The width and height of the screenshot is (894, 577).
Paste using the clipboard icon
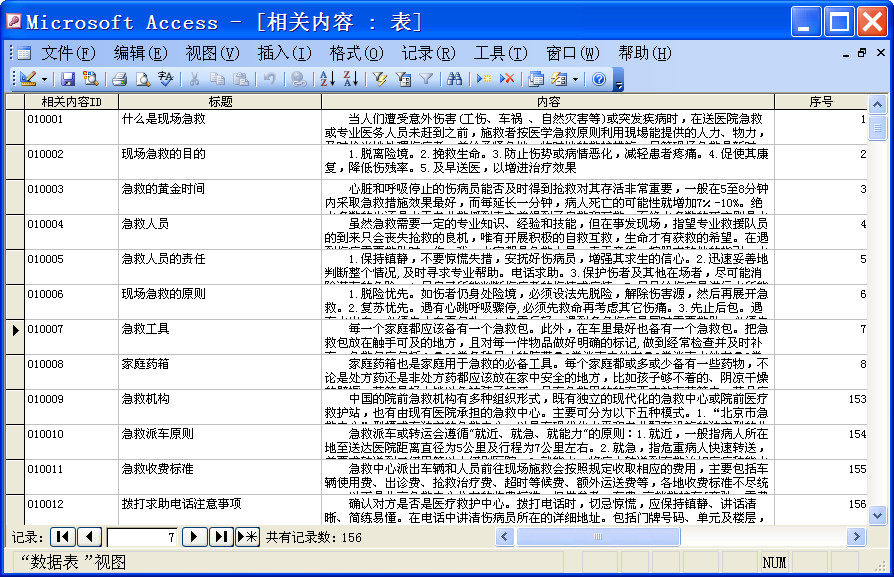[x=241, y=79]
